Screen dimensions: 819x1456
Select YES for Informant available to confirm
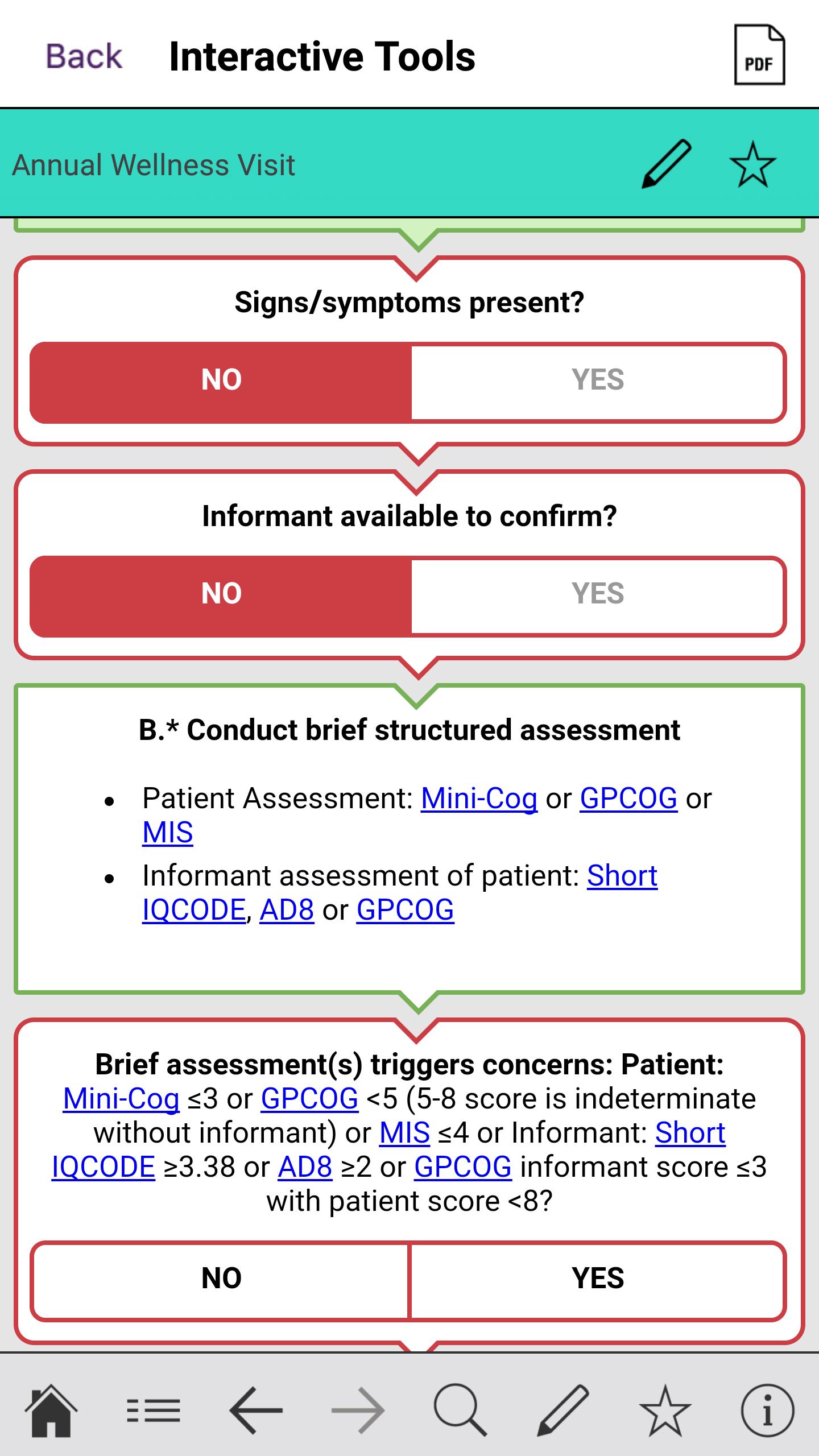coord(598,594)
